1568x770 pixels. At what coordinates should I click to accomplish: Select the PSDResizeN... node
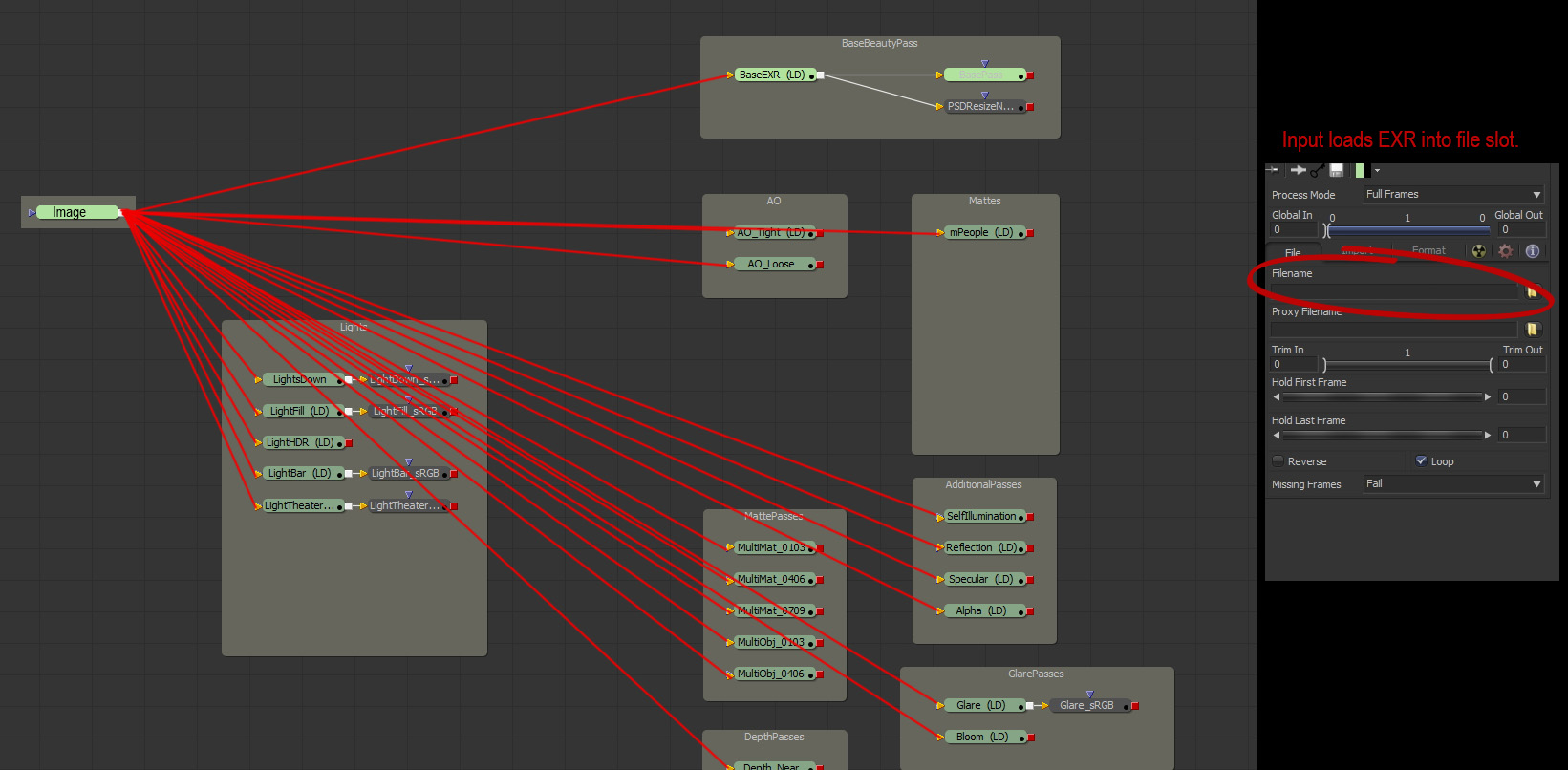(x=984, y=106)
